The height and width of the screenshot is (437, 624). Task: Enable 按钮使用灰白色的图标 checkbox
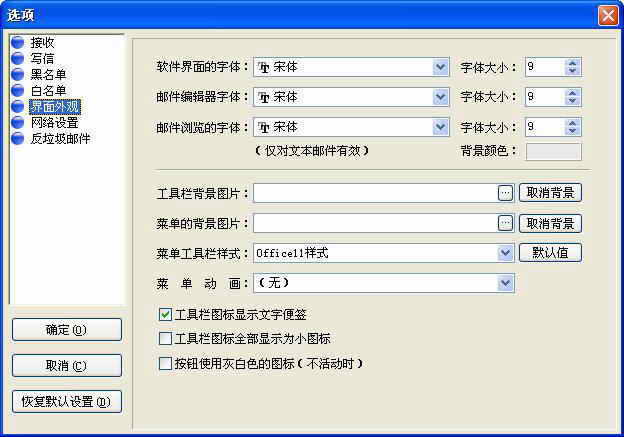[166, 364]
